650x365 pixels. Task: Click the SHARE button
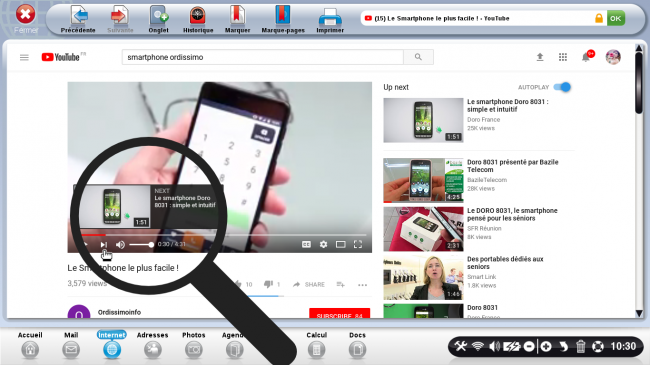pos(309,285)
